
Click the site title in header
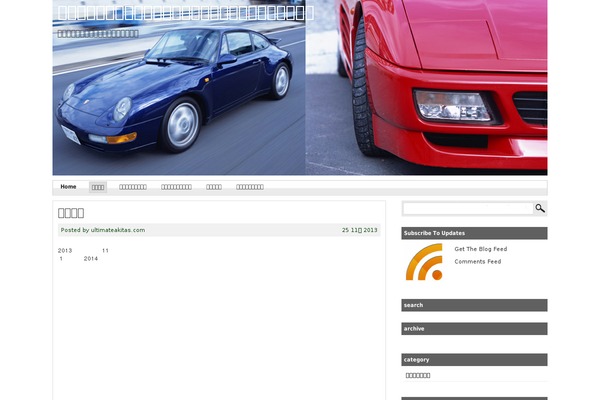point(186,13)
